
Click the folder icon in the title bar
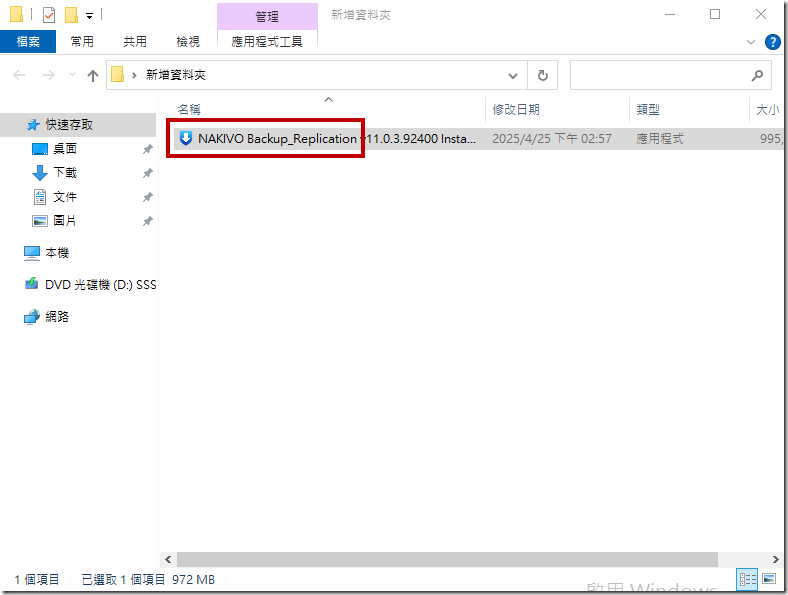pos(16,15)
